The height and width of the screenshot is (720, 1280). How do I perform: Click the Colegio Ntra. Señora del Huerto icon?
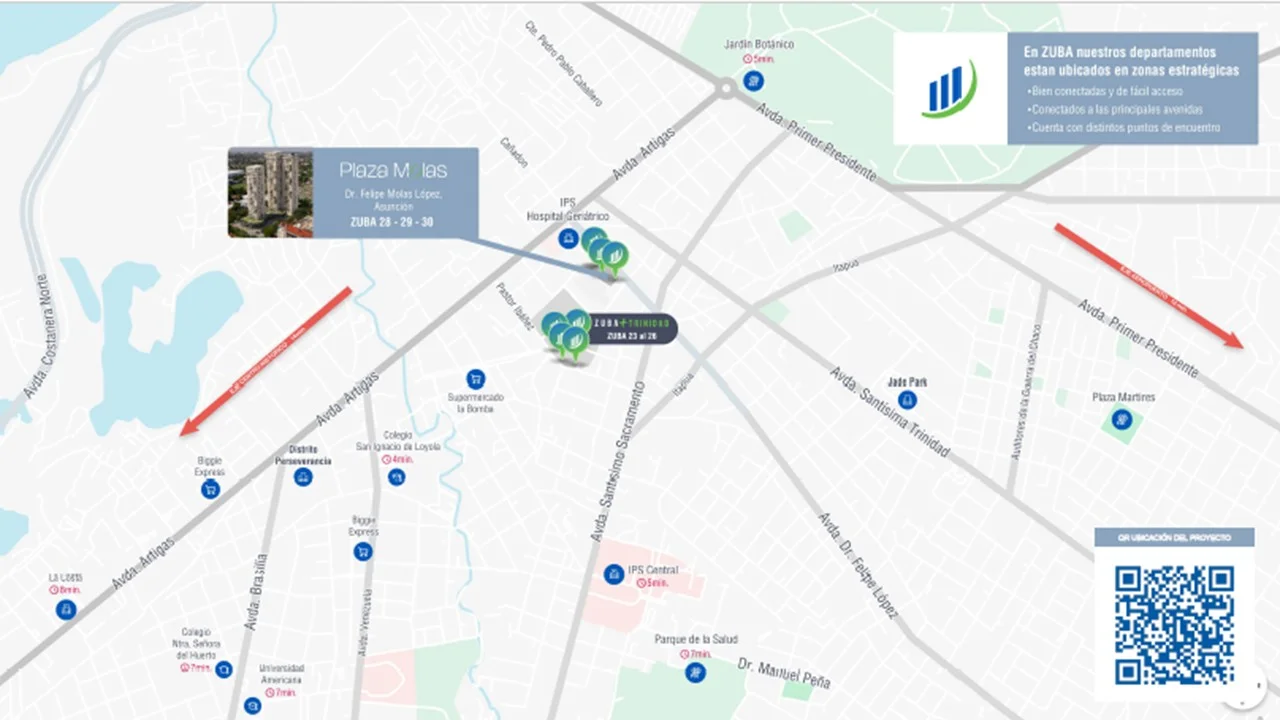point(224,669)
